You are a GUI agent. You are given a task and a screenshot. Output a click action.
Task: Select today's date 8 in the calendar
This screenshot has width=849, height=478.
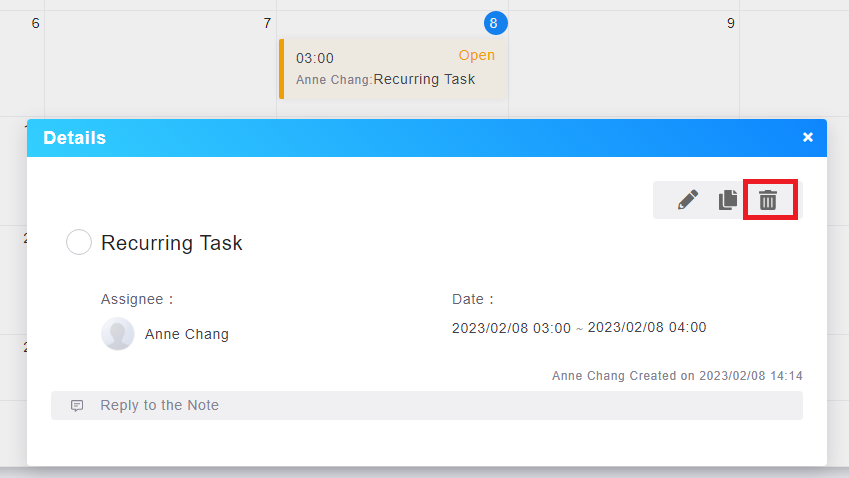pyautogui.click(x=495, y=23)
